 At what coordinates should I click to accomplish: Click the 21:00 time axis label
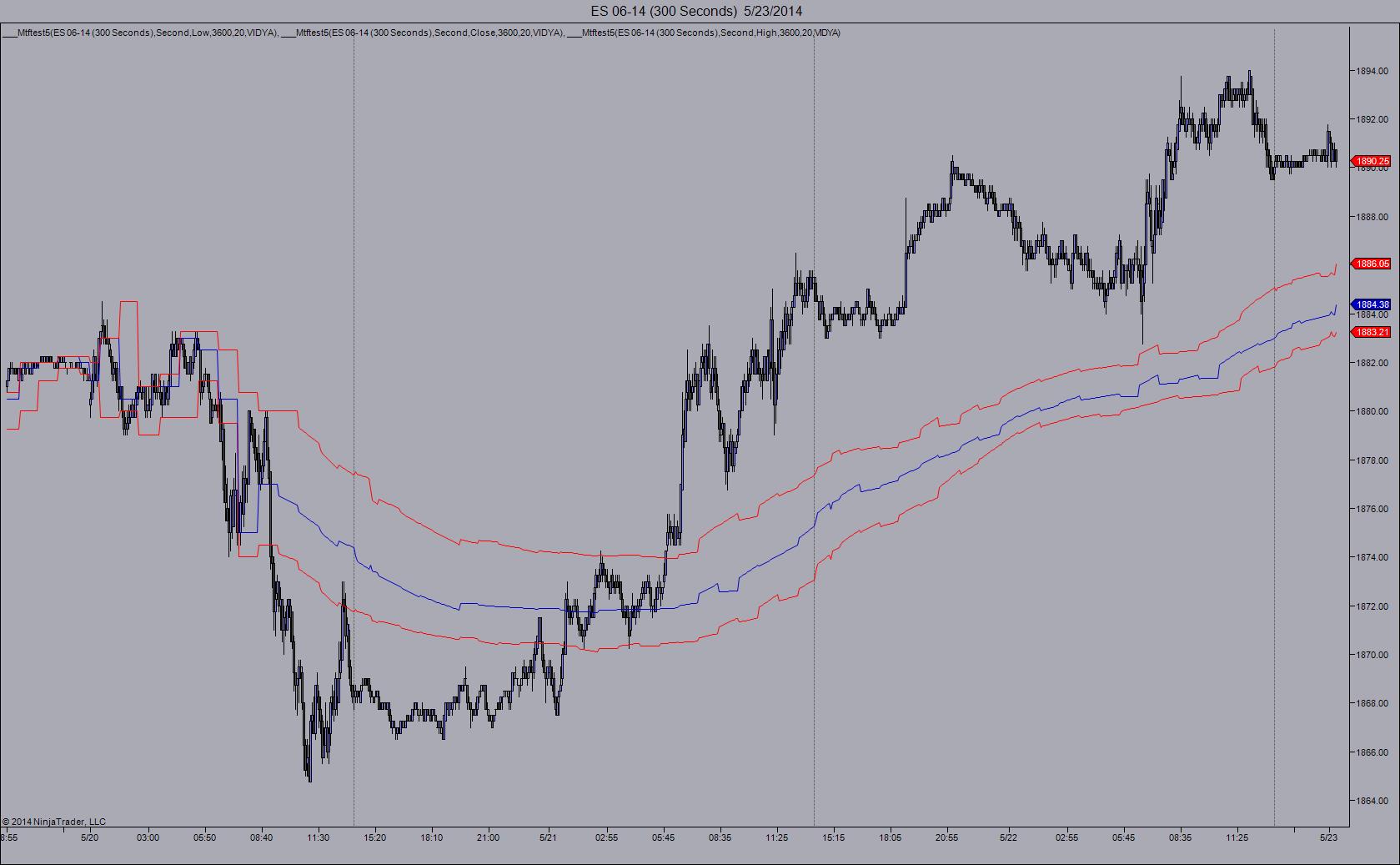[488, 837]
